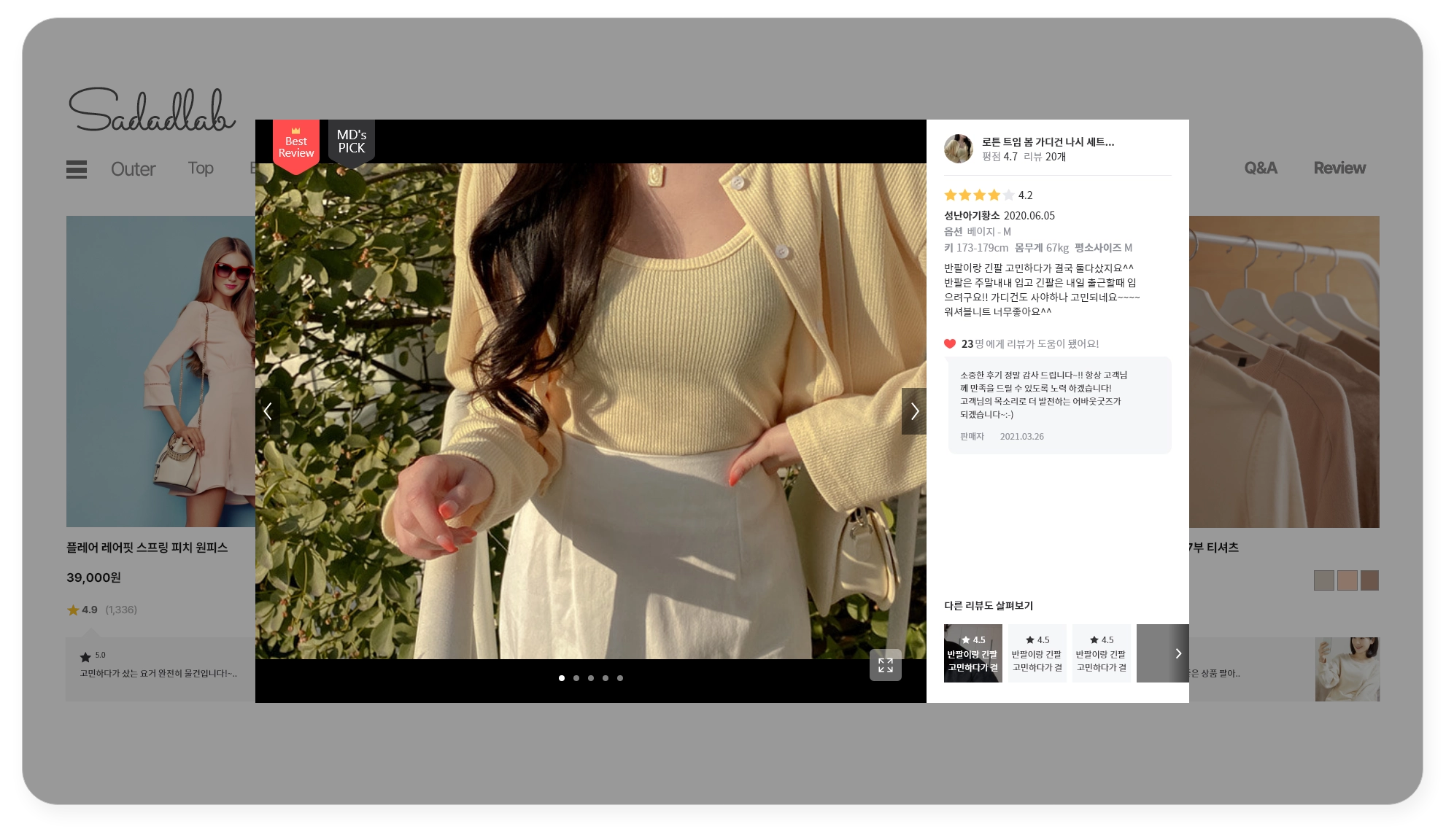Image resolution: width=1454 pixels, height=840 pixels.
Task: Open the Review page link
Action: (x=1339, y=168)
